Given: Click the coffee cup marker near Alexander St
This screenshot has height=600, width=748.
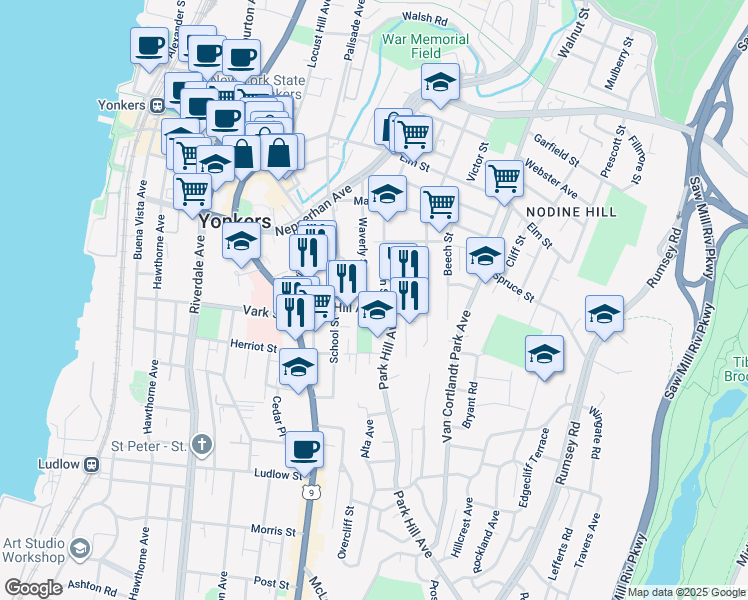Looking at the screenshot, I should coord(150,46).
